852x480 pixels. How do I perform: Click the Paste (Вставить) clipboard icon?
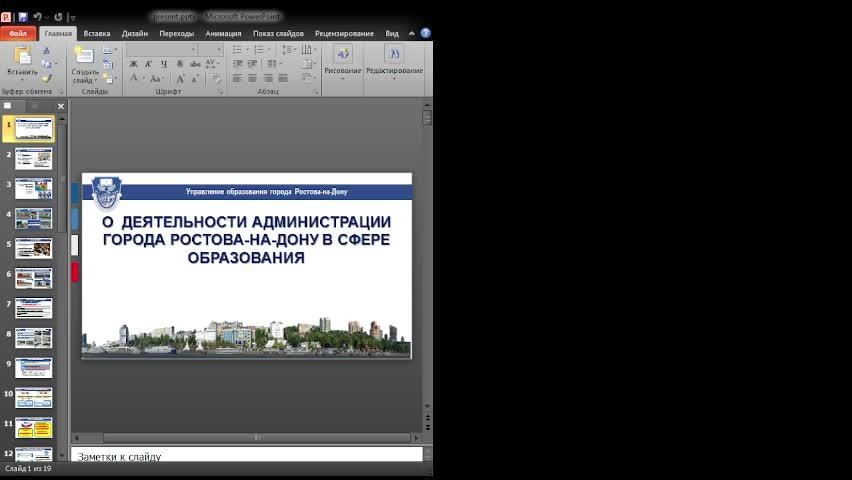[x=22, y=56]
